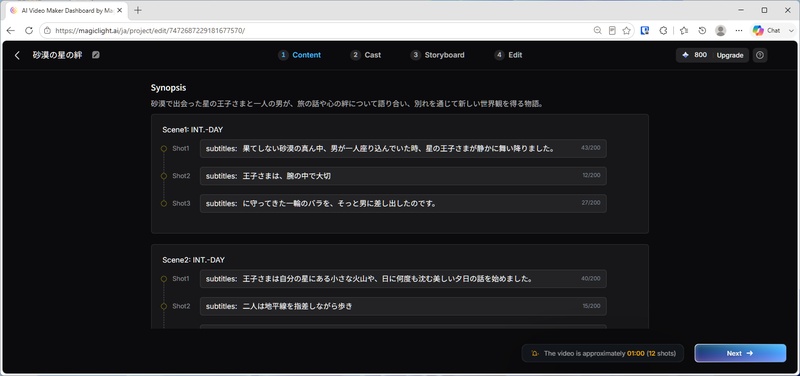View site information lock icon
This screenshot has width=800, height=376.
[x=47, y=31]
